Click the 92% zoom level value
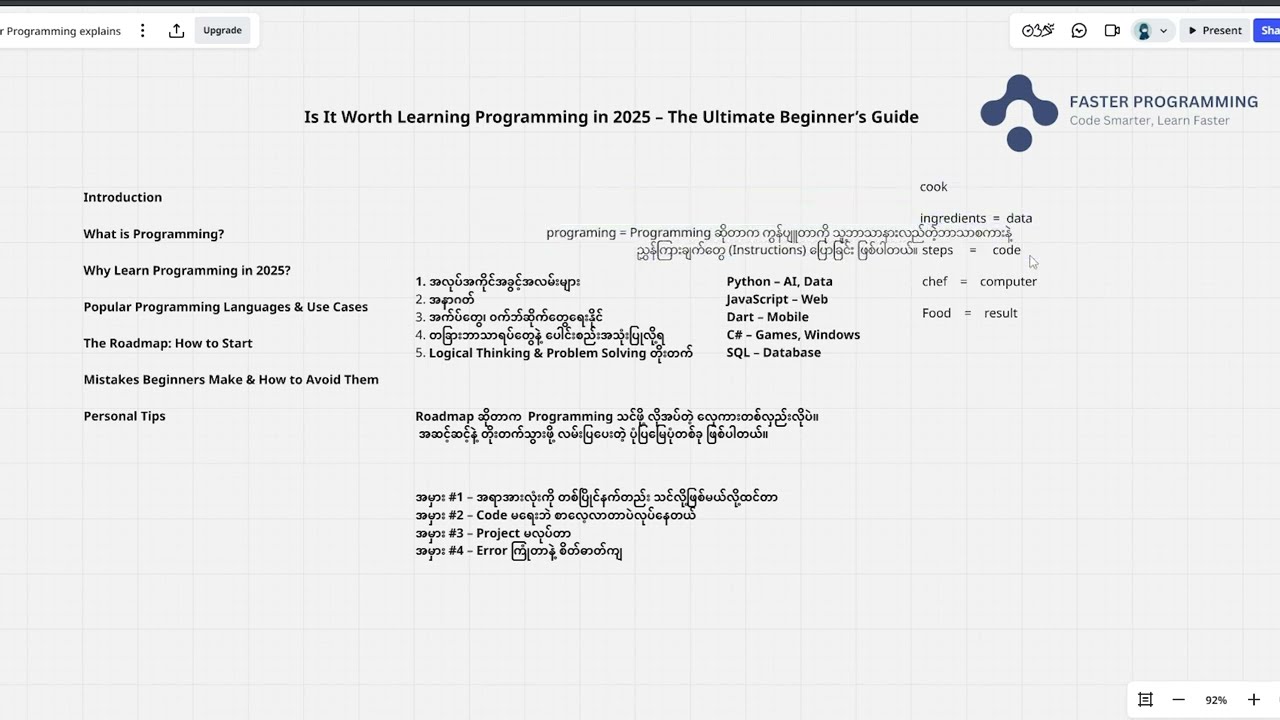The image size is (1280, 720). [x=1216, y=700]
